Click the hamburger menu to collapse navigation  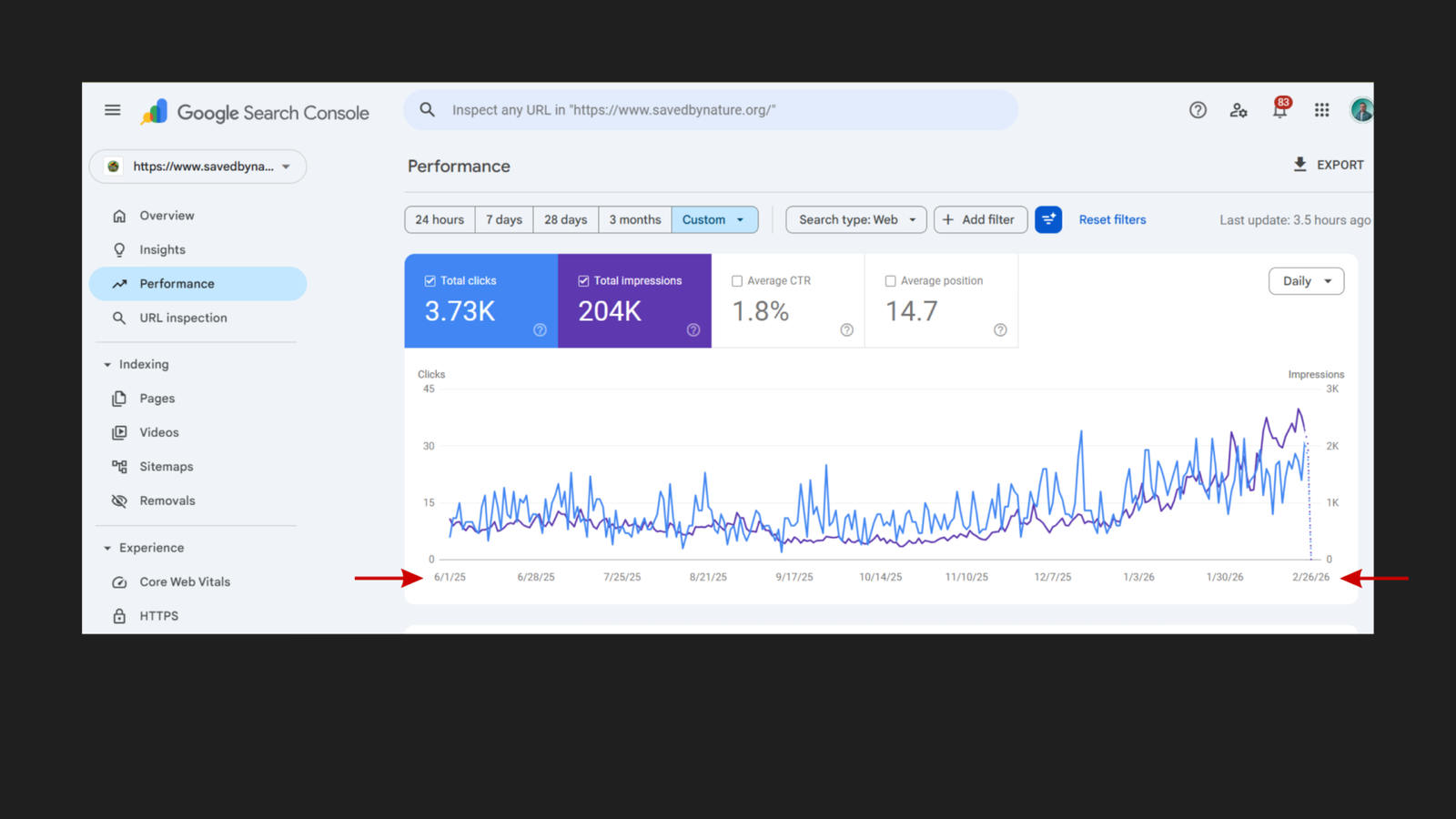(x=112, y=109)
